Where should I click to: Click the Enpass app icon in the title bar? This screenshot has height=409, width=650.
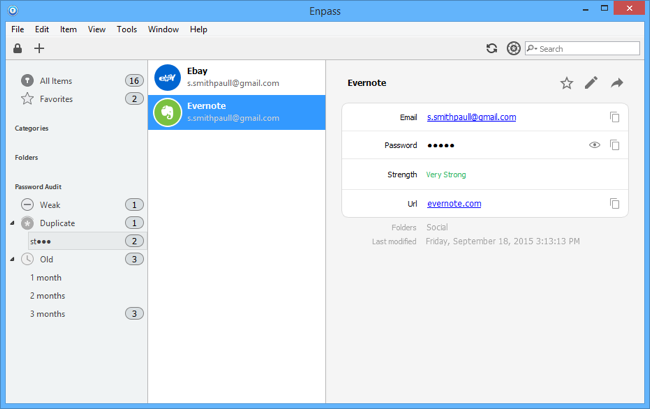pos(13,10)
